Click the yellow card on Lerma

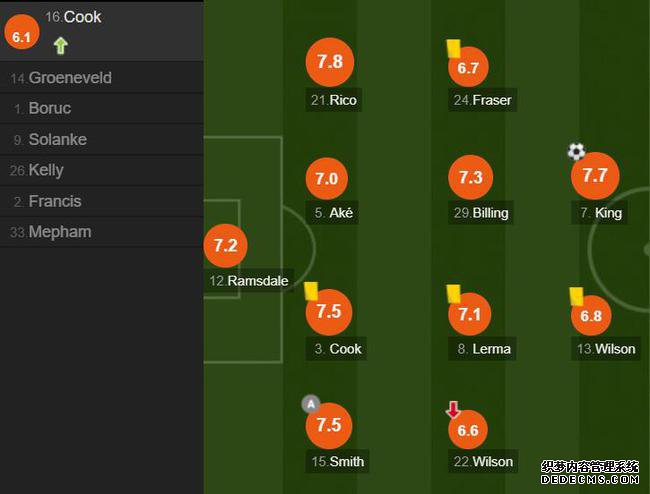click(454, 293)
